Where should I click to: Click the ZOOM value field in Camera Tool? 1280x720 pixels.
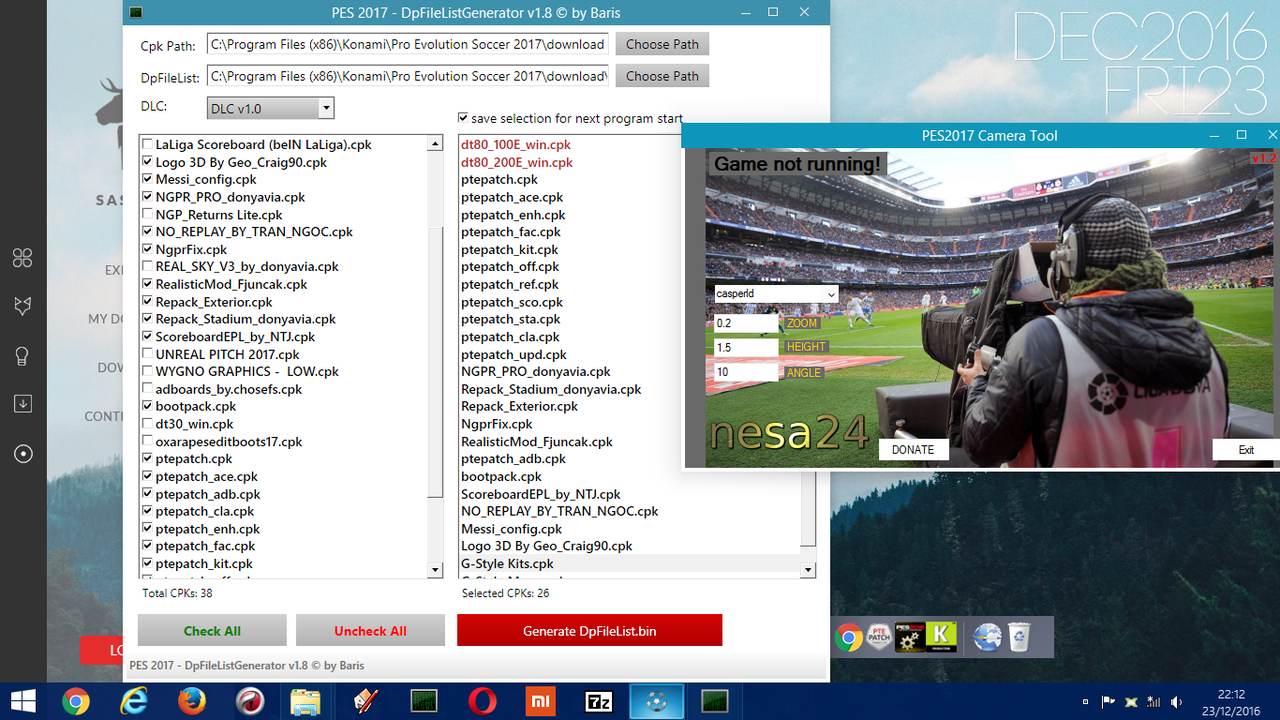(x=746, y=324)
